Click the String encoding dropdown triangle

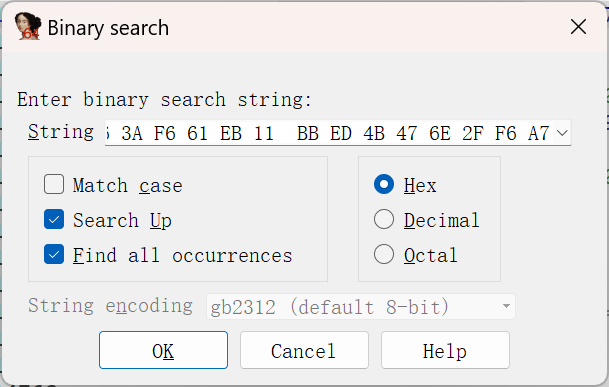point(506,306)
